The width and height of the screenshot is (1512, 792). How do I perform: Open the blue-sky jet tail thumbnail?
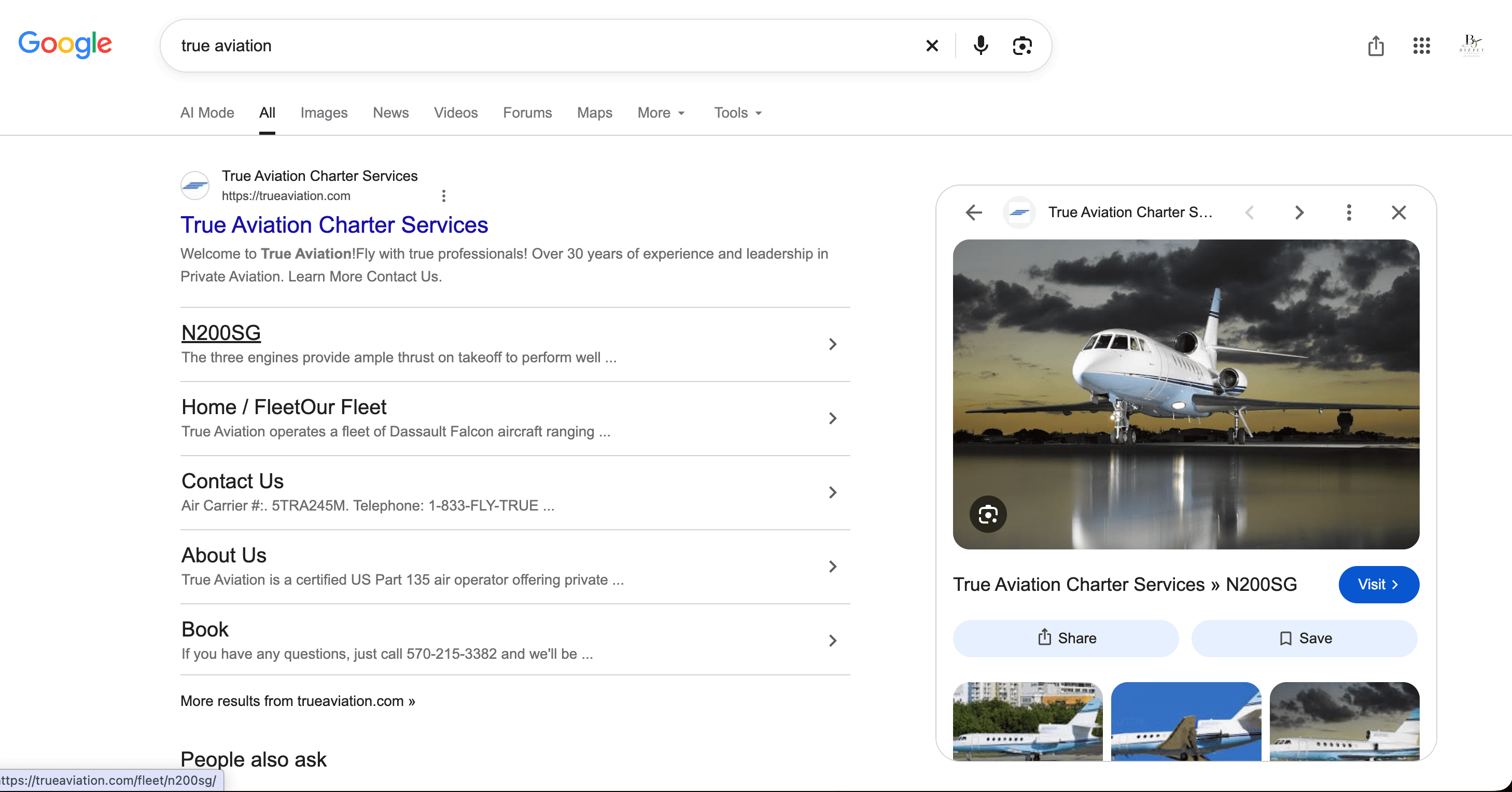pos(1186,721)
